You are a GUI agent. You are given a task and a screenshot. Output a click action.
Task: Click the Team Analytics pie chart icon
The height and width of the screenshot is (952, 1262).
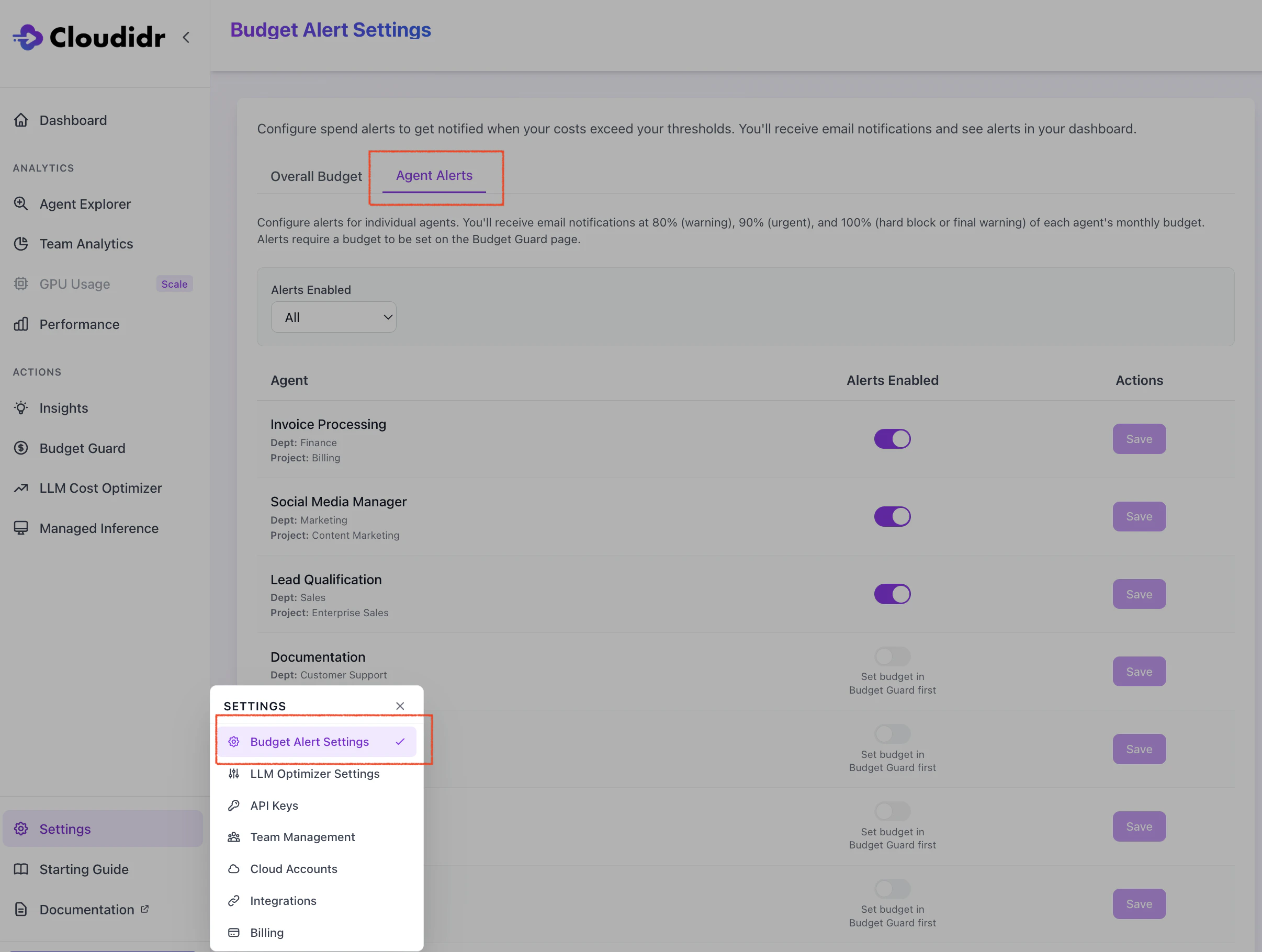click(21, 244)
